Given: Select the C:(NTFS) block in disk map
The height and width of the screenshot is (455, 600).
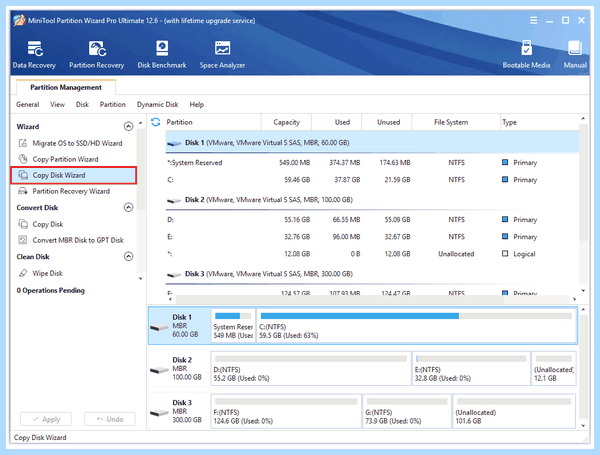Looking at the screenshot, I should [x=416, y=326].
